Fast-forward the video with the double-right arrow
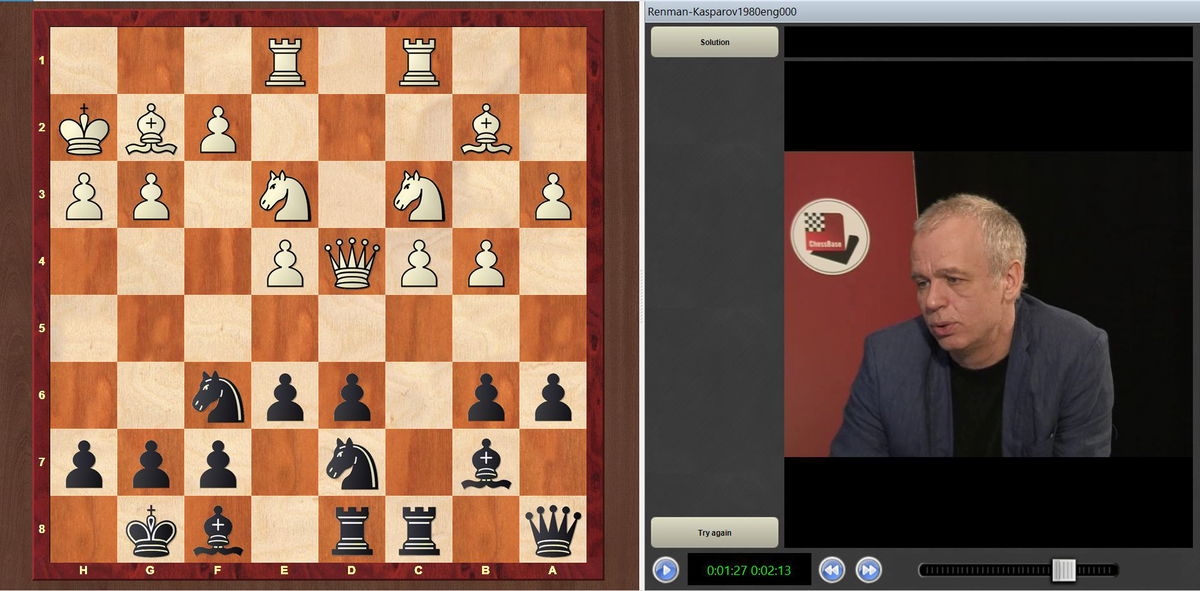This screenshot has height=591, width=1200. point(869,570)
